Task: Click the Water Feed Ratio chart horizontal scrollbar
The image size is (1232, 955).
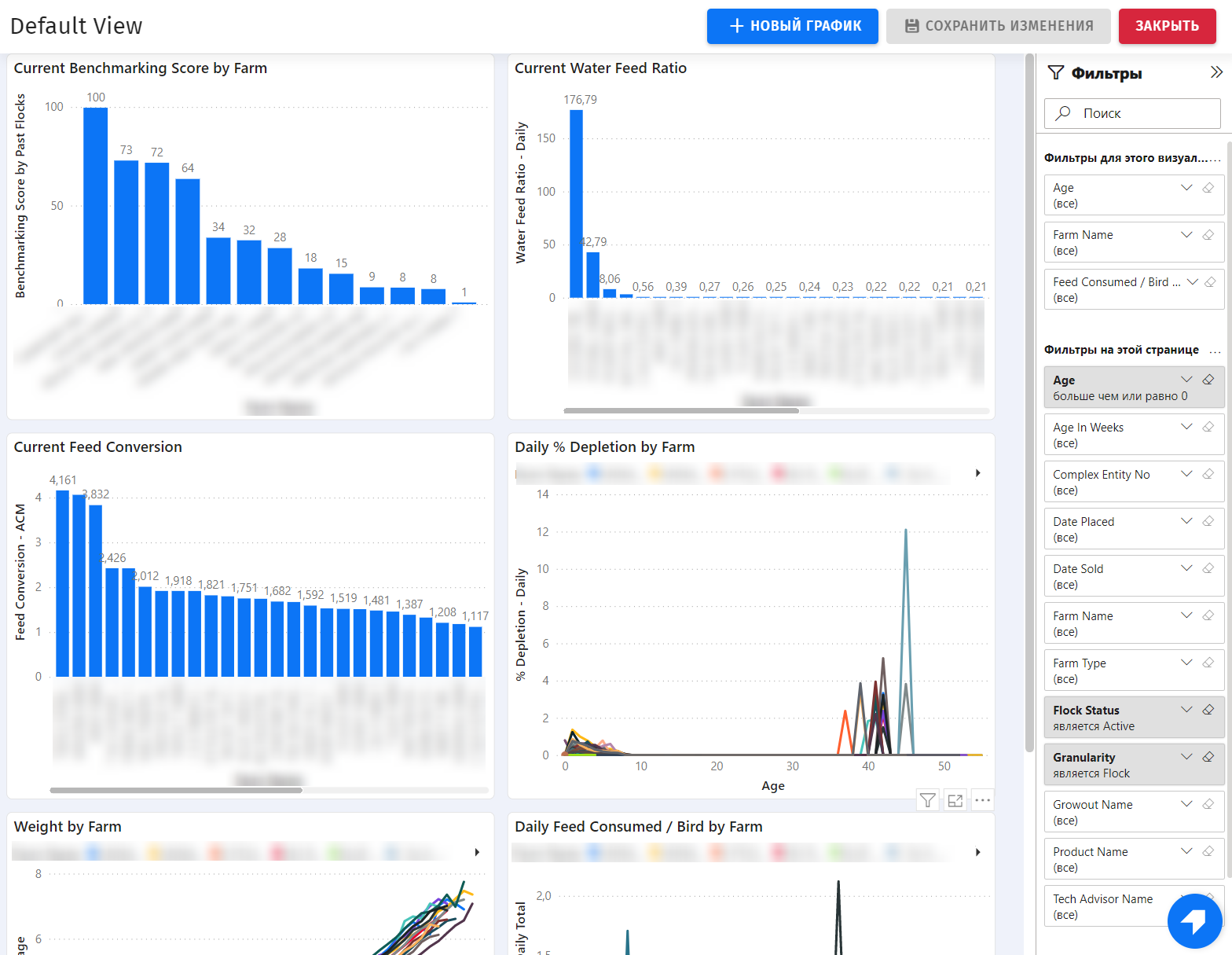Action: [681, 410]
